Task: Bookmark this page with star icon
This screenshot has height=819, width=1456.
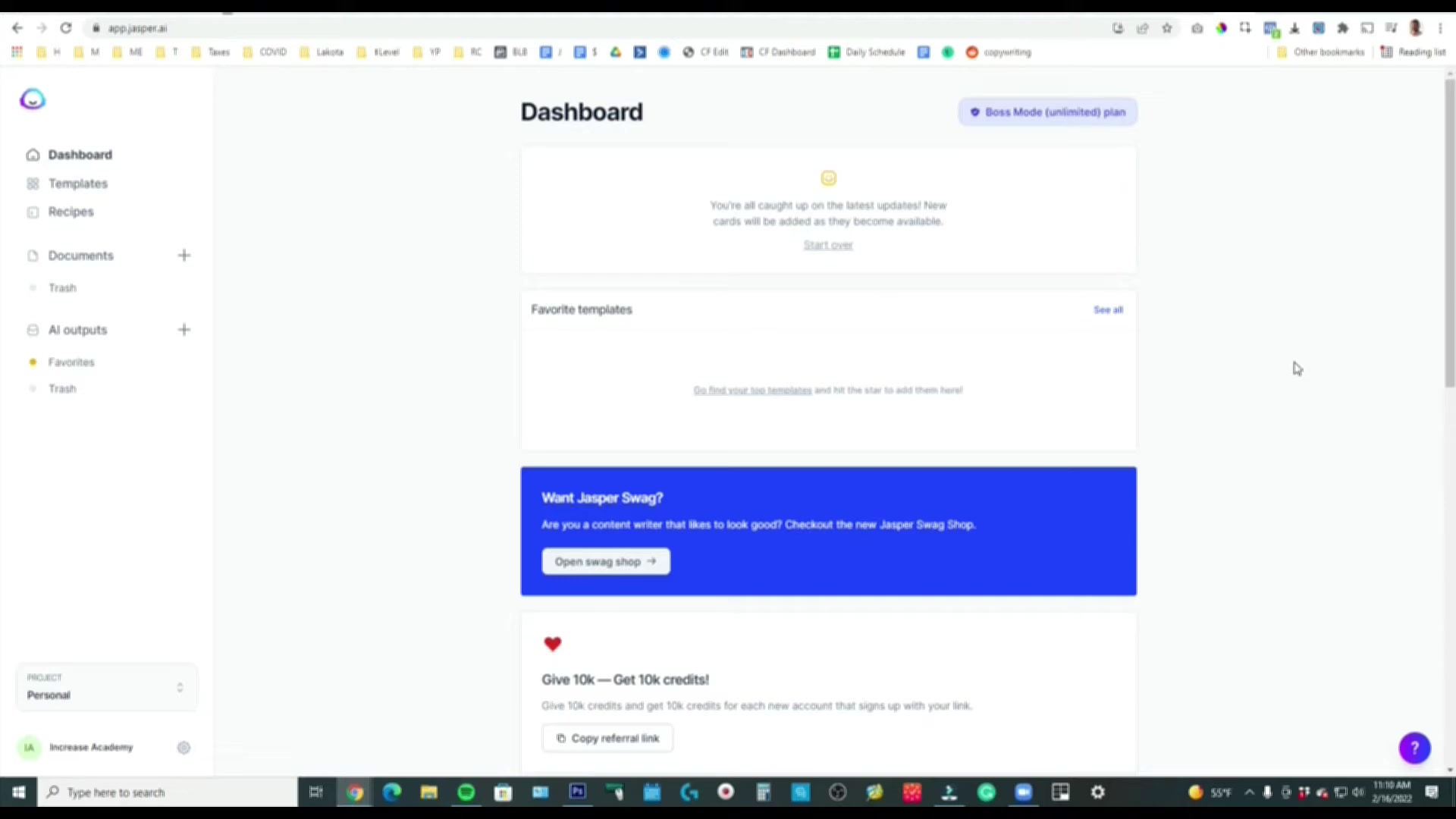Action: click(1167, 28)
